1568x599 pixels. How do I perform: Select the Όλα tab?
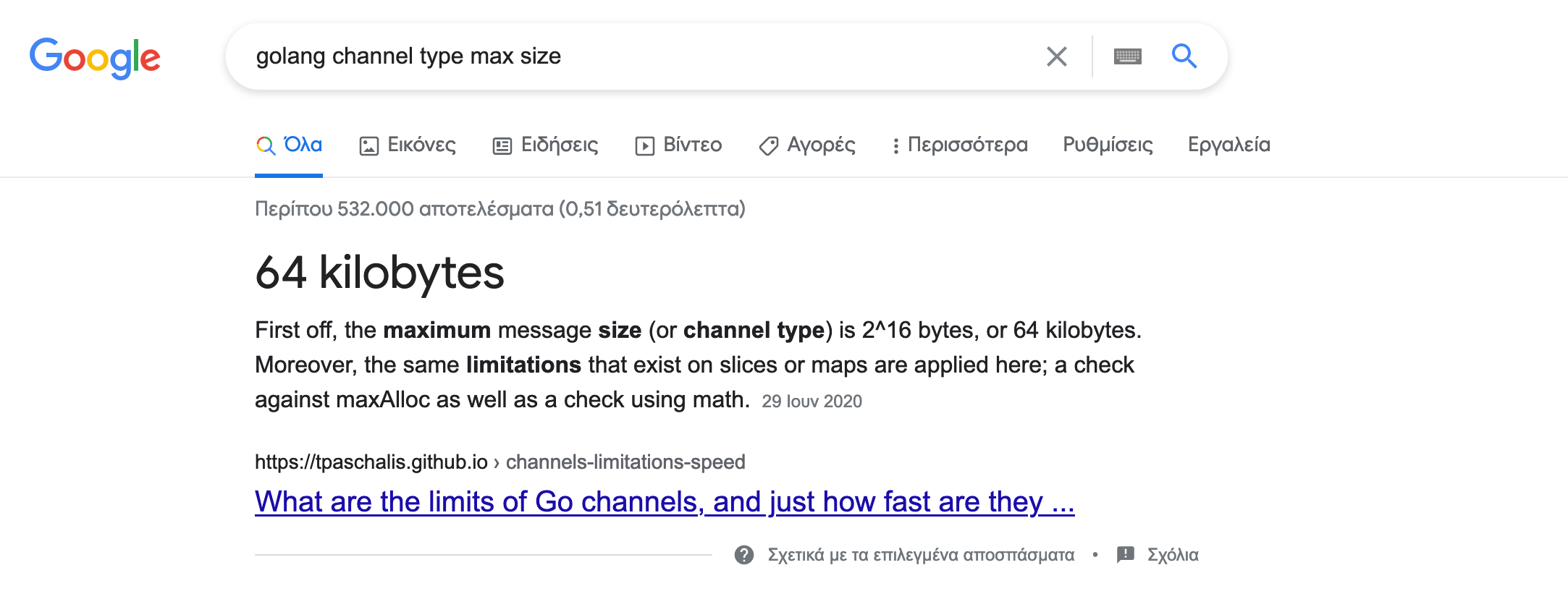coord(289,145)
